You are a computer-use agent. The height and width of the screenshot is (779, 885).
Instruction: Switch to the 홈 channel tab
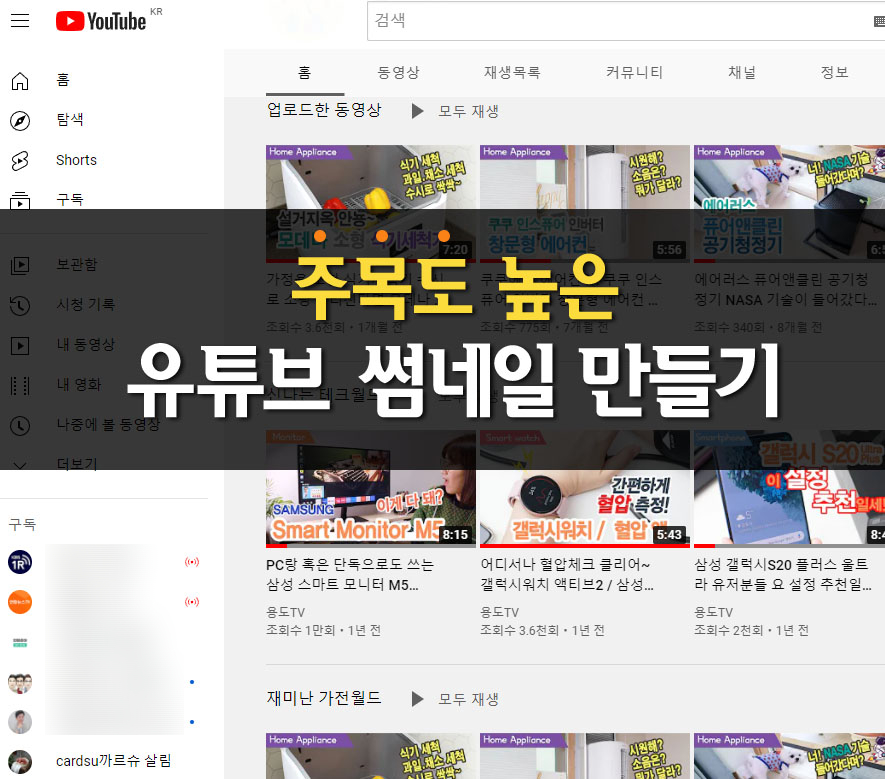tap(305, 72)
